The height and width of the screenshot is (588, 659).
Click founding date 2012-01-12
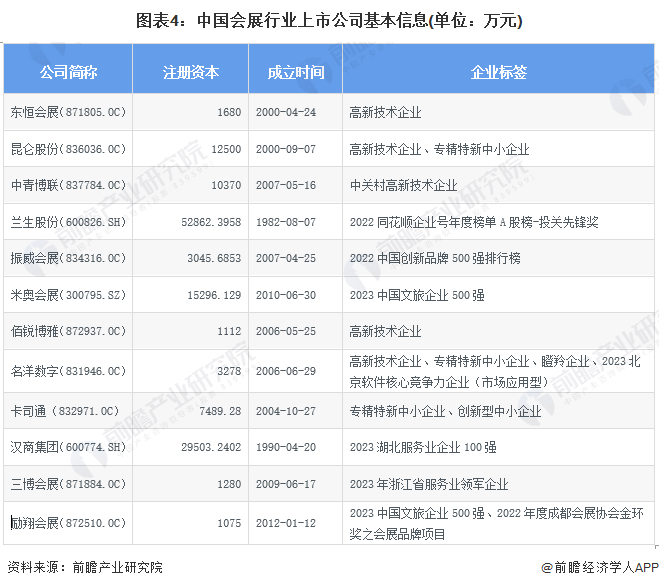(286, 523)
